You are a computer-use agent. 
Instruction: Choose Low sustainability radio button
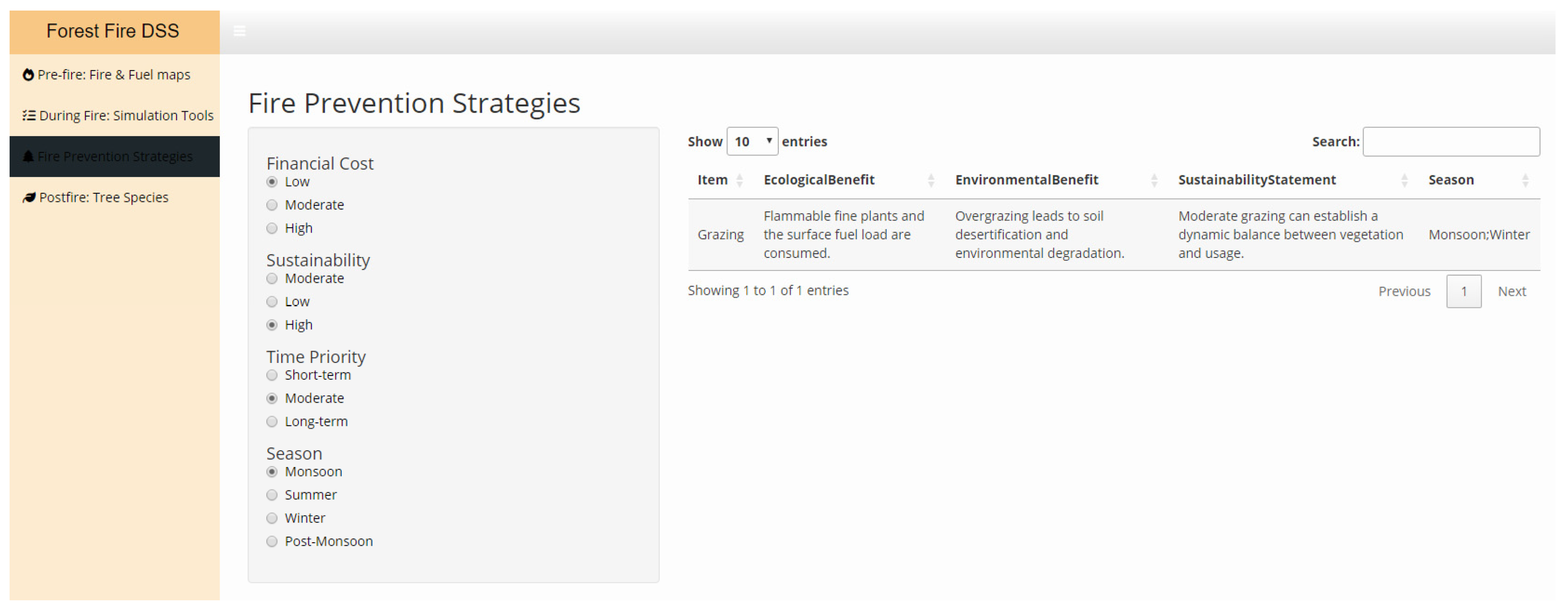pyautogui.click(x=272, y=302)
